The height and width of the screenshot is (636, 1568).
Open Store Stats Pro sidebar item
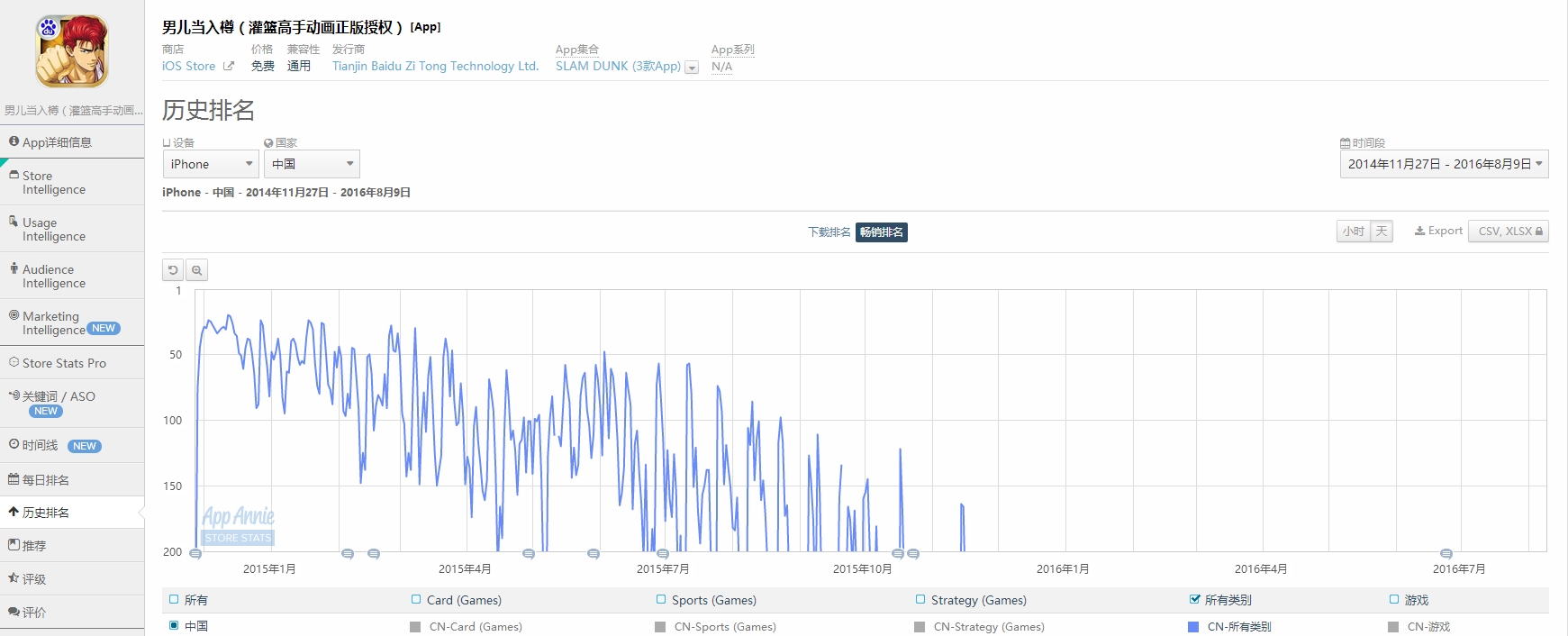pyautogui.click(x=64, y=363)
